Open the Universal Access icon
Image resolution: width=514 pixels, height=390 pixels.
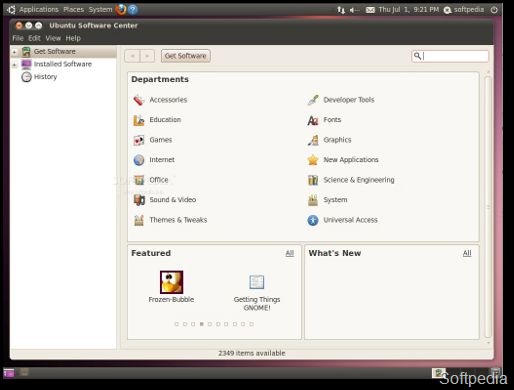click(x=313, y=220)
